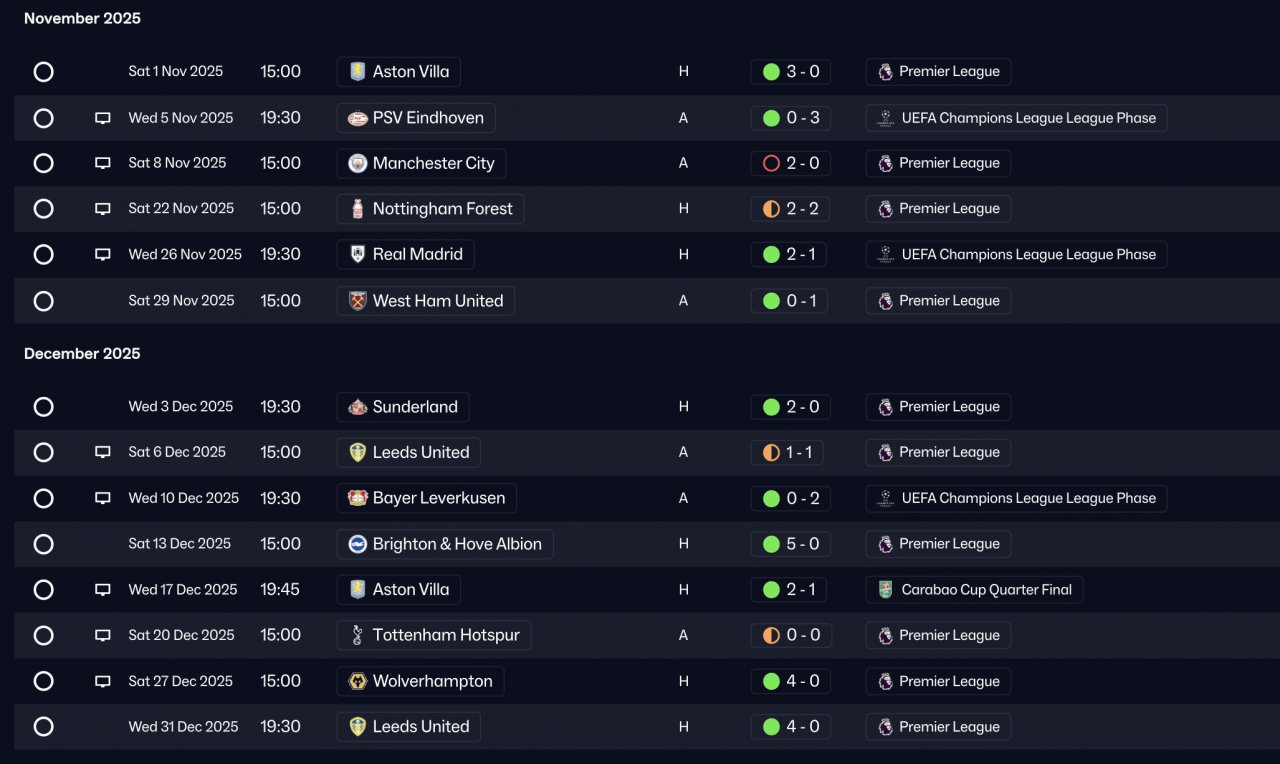Open the 5 - 0 result versus Brighton
The width and height of the screenshot is (1280, 764).
pyautogui.click(x=790, y=544)
